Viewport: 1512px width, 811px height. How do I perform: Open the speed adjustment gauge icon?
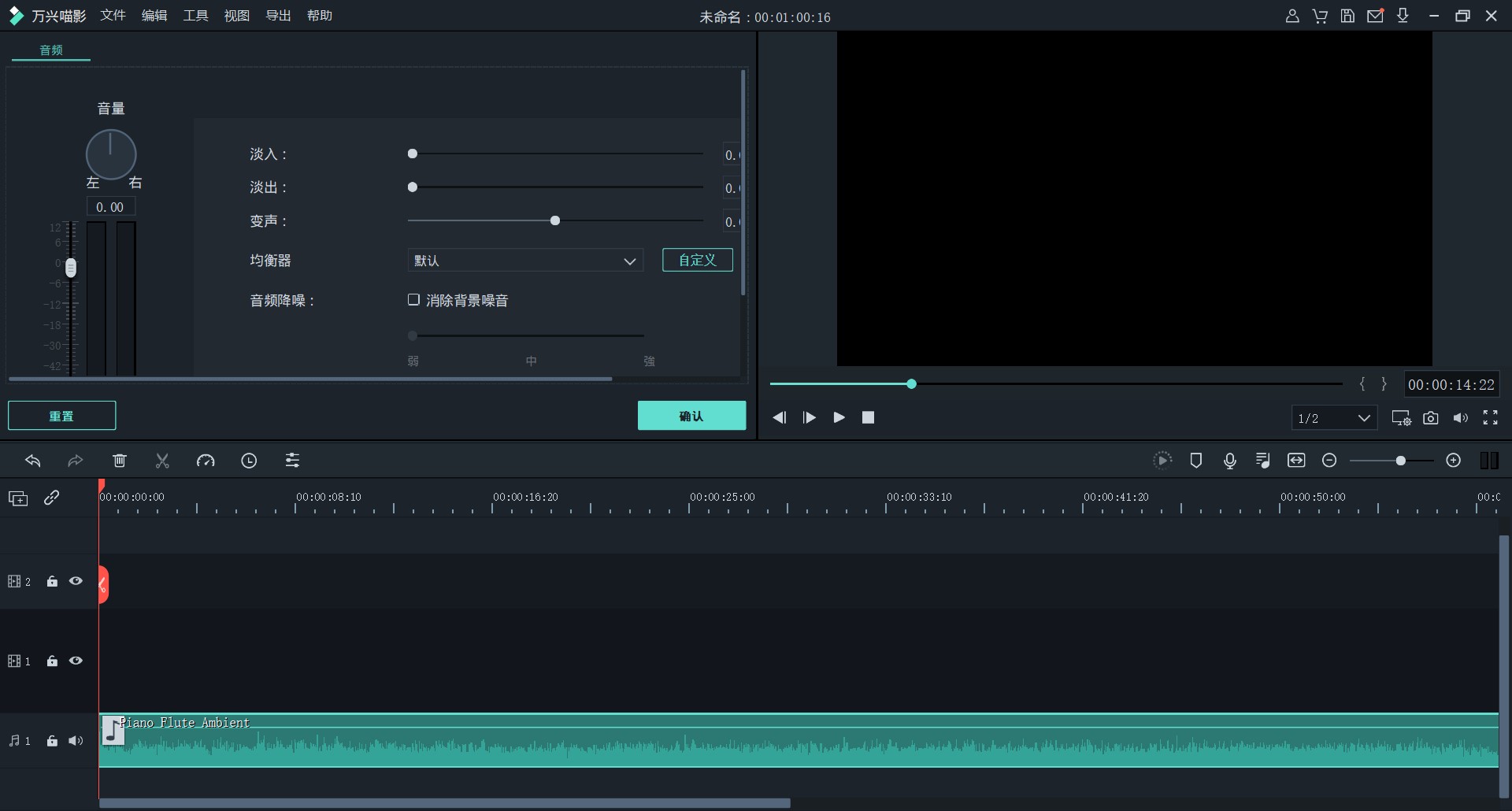(206, 461)
